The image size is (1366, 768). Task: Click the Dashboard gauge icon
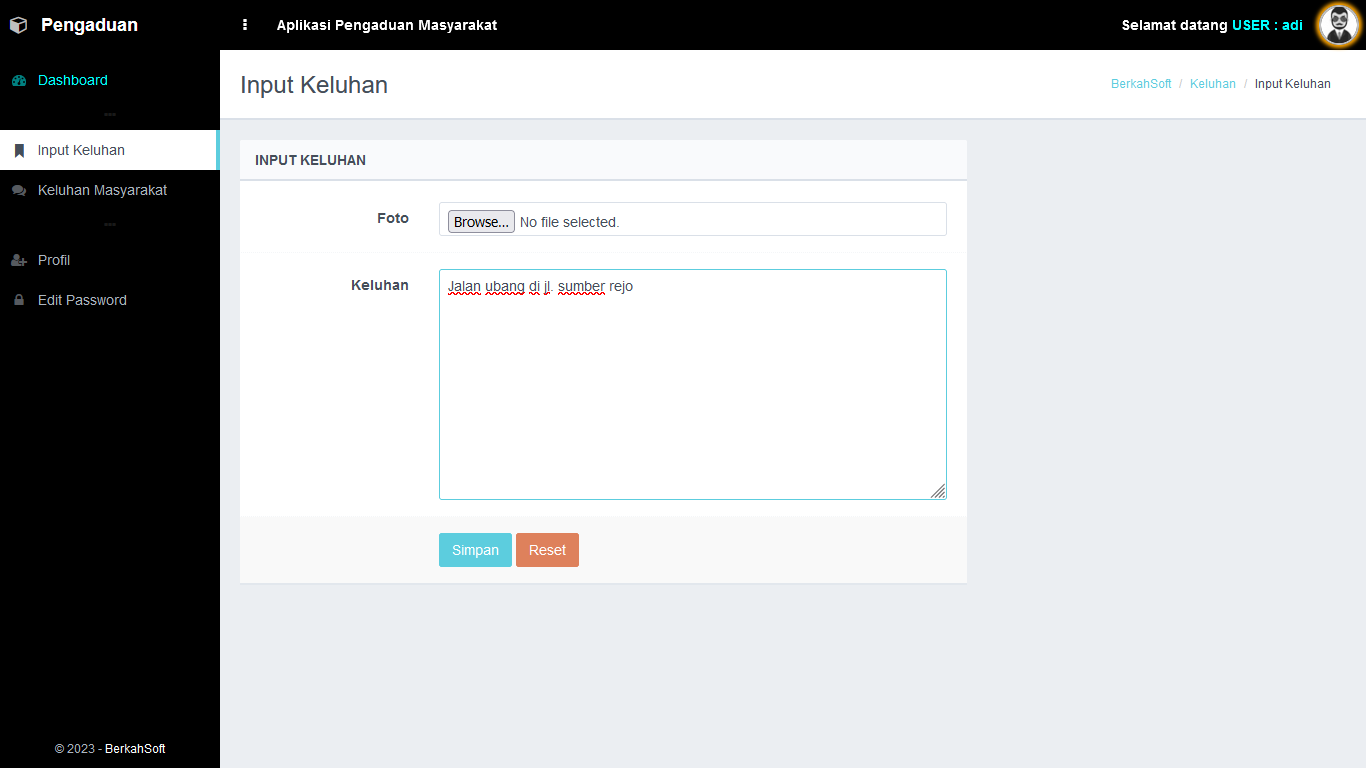[19, 81]
